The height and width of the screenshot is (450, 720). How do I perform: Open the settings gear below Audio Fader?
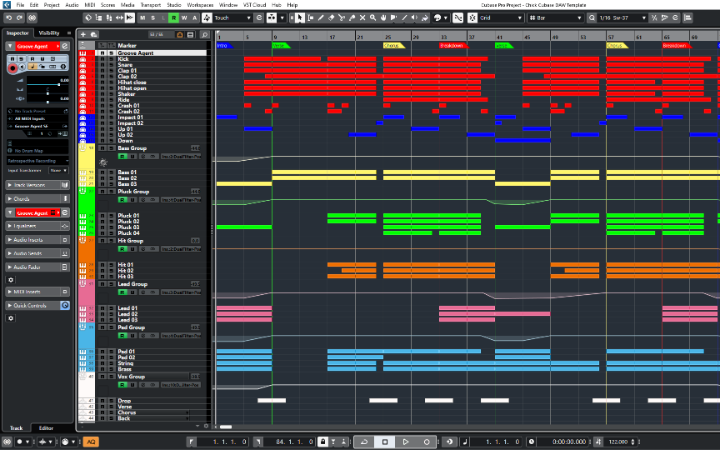coord(11,280)
